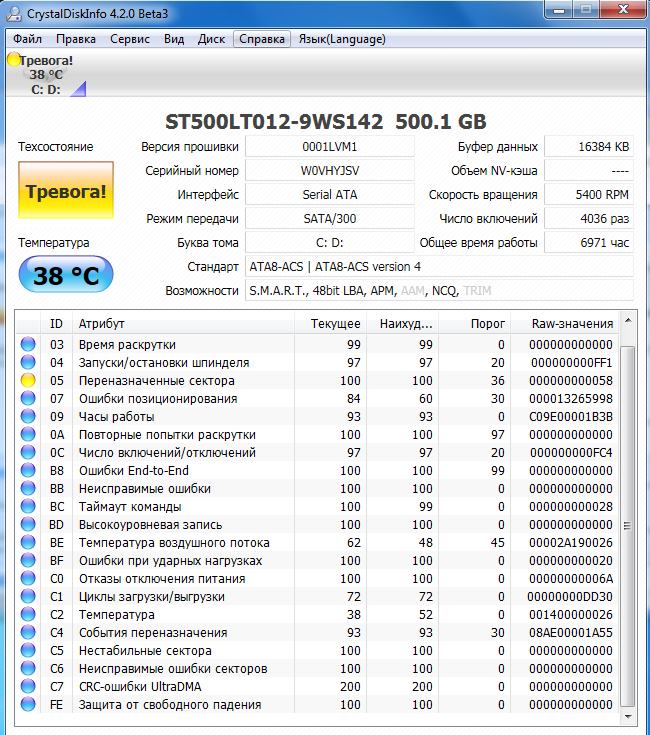Click the drive model title ST500LT012-9WS142
Image resolution: width=650 pixels, height=735 pixels.
[x=274, y=122]
